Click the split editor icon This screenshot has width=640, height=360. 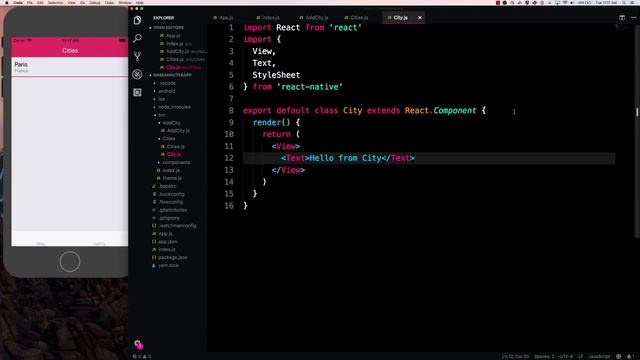click(622, 18)
